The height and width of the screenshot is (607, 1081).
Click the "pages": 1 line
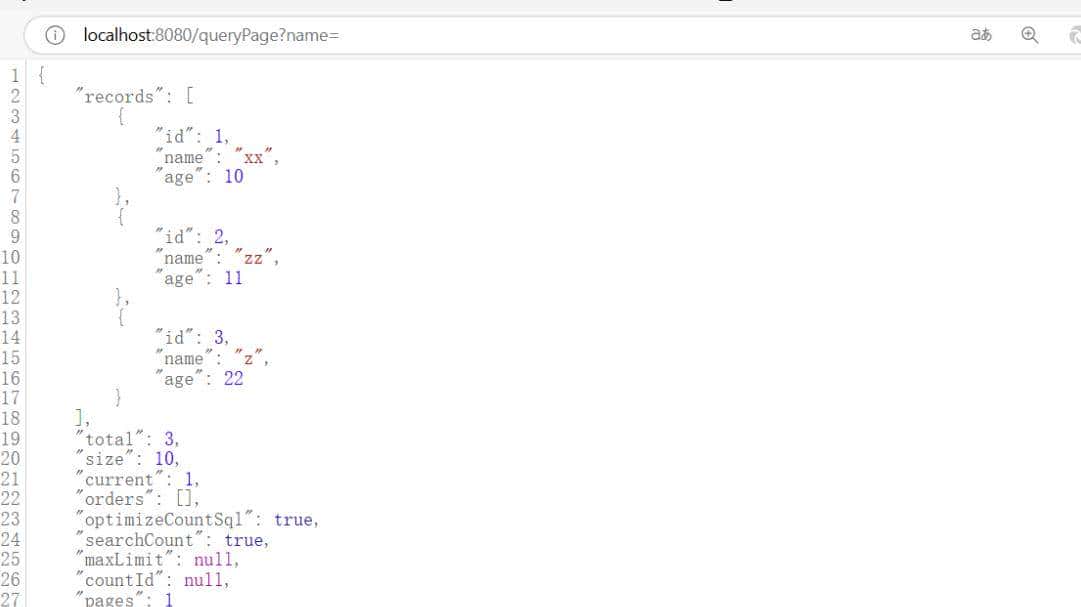(124, 599)
